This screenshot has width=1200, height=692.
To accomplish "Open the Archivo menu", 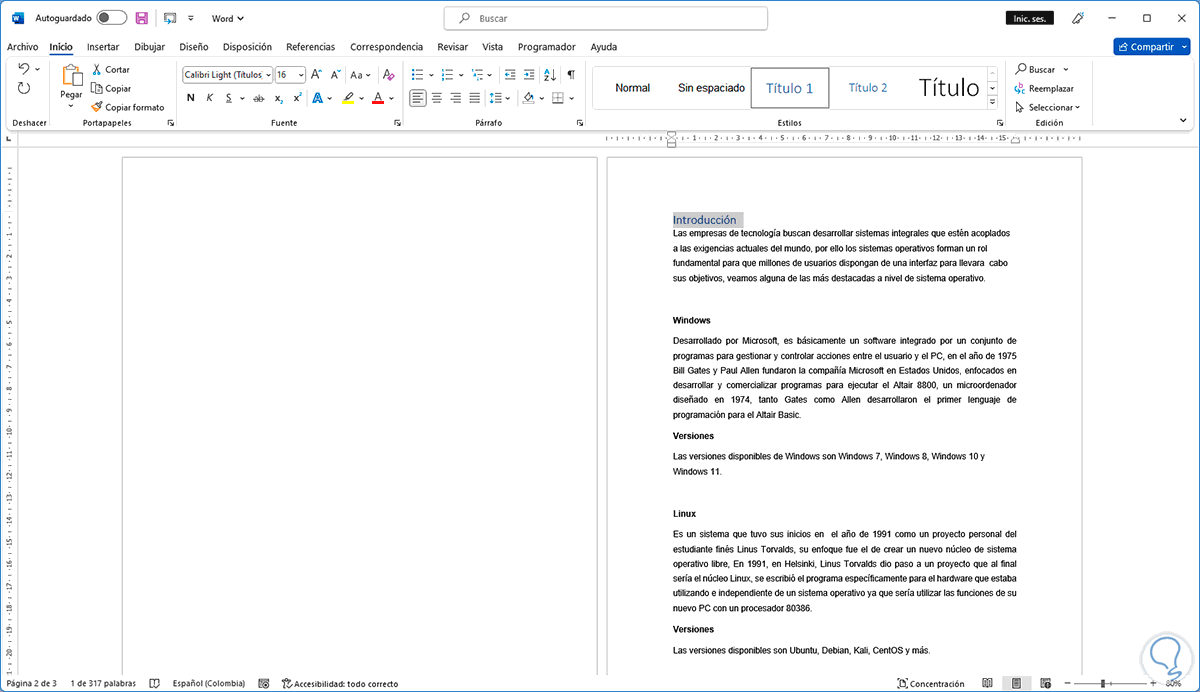I will 22,47.
